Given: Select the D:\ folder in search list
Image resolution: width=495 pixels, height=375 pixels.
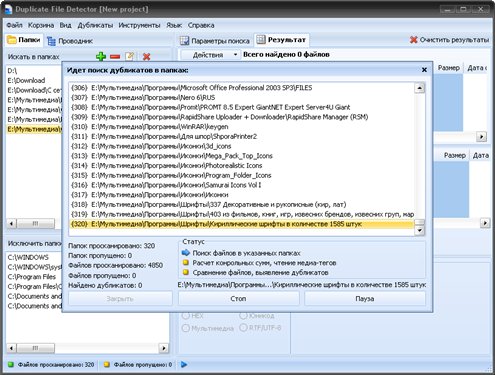Looking at the screenshot, I should [12, 71].
